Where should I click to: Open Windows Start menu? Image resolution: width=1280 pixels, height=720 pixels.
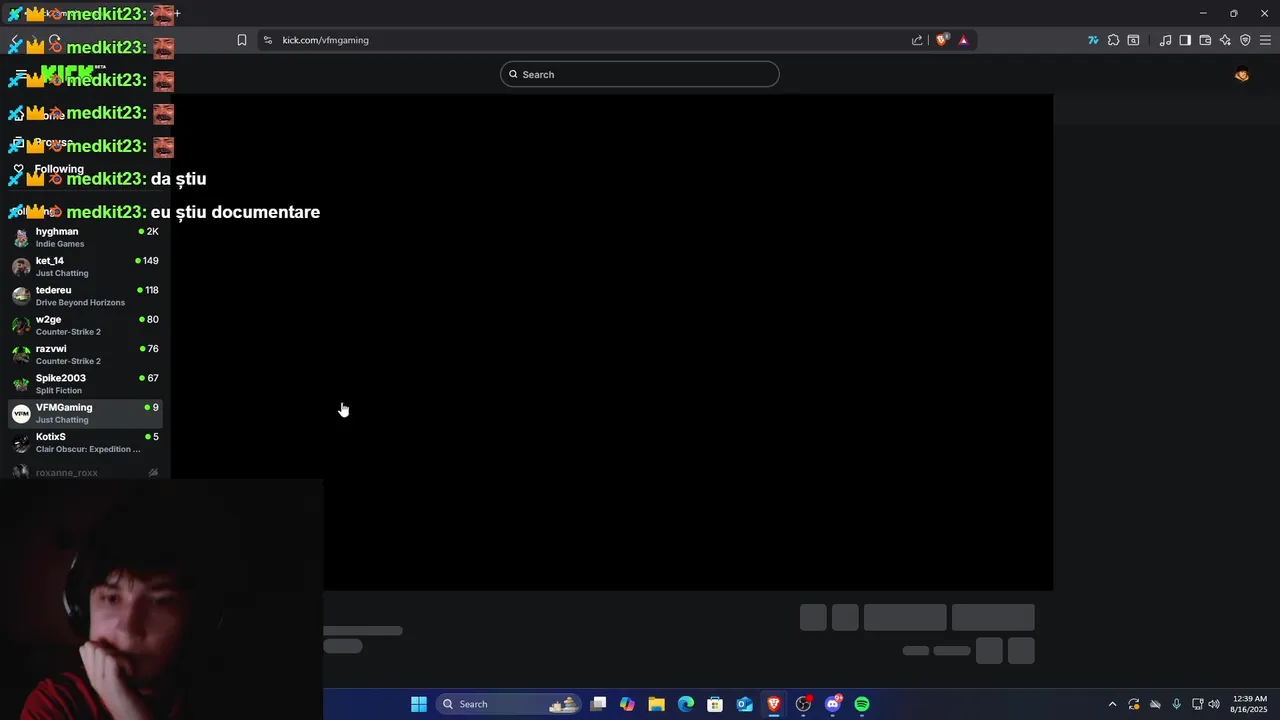(x=419, y=704)
